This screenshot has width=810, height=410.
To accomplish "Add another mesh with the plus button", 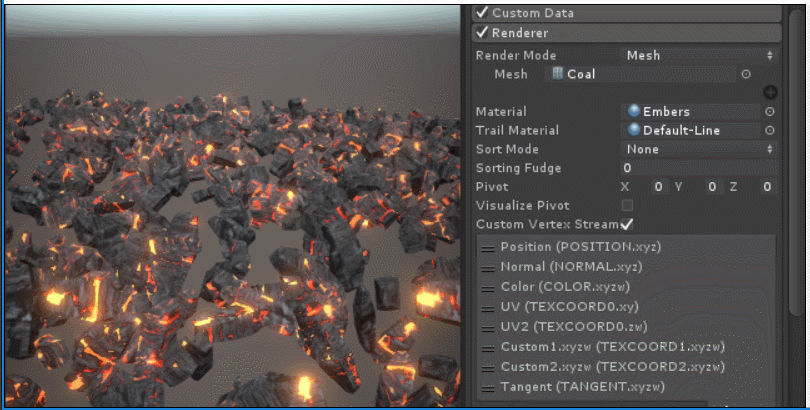I will [770, 92].
